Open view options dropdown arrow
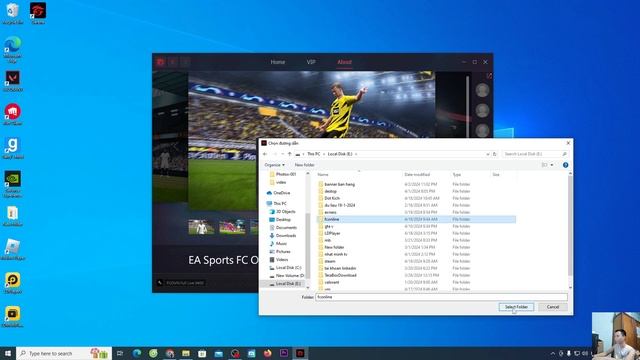The image size is (640, 360). tap(552, 165)
